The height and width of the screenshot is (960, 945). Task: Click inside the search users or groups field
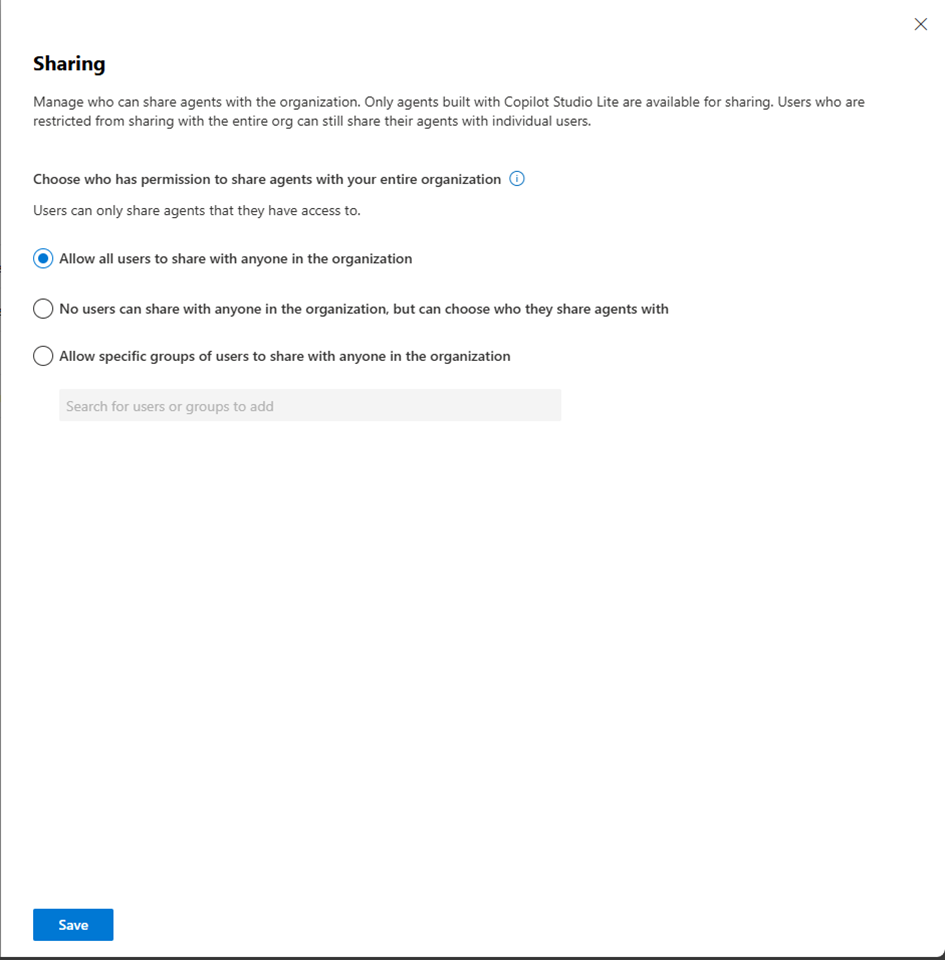tap(310, 405)
